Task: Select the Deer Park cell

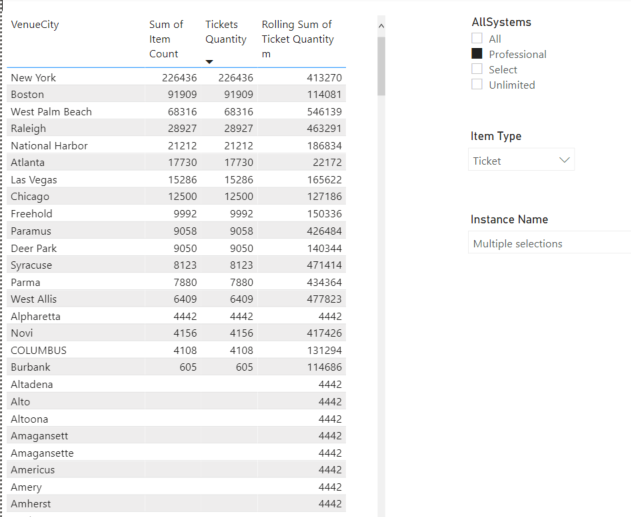Action: [33, 248]
